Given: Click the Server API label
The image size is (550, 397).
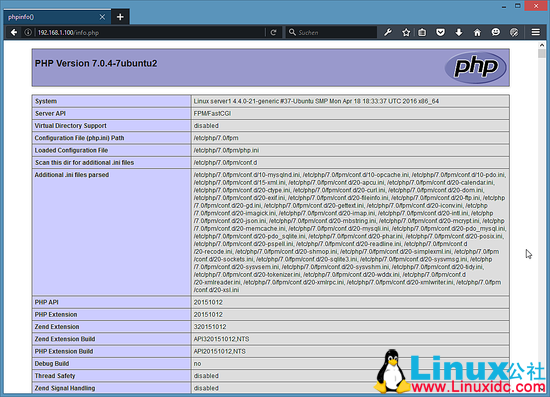Looking at the screenshot, I should pyautogui.click(x=50, y=114).
